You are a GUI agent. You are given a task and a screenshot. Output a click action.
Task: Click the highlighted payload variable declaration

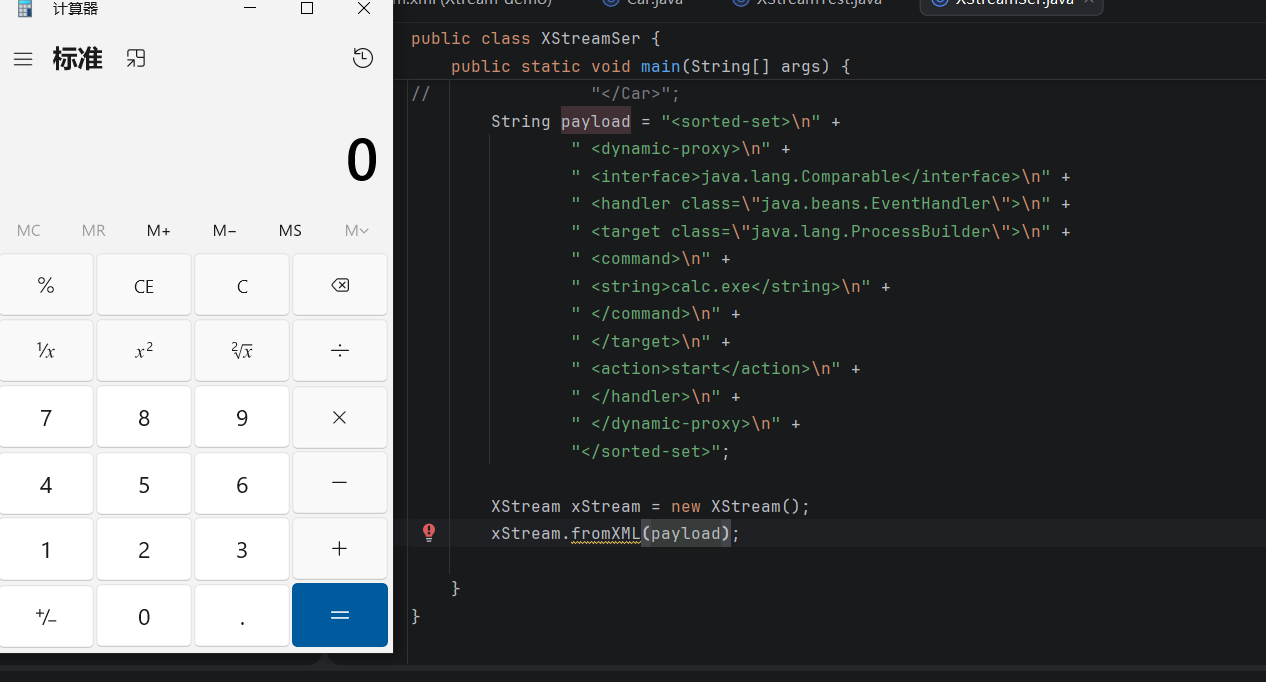596,121
